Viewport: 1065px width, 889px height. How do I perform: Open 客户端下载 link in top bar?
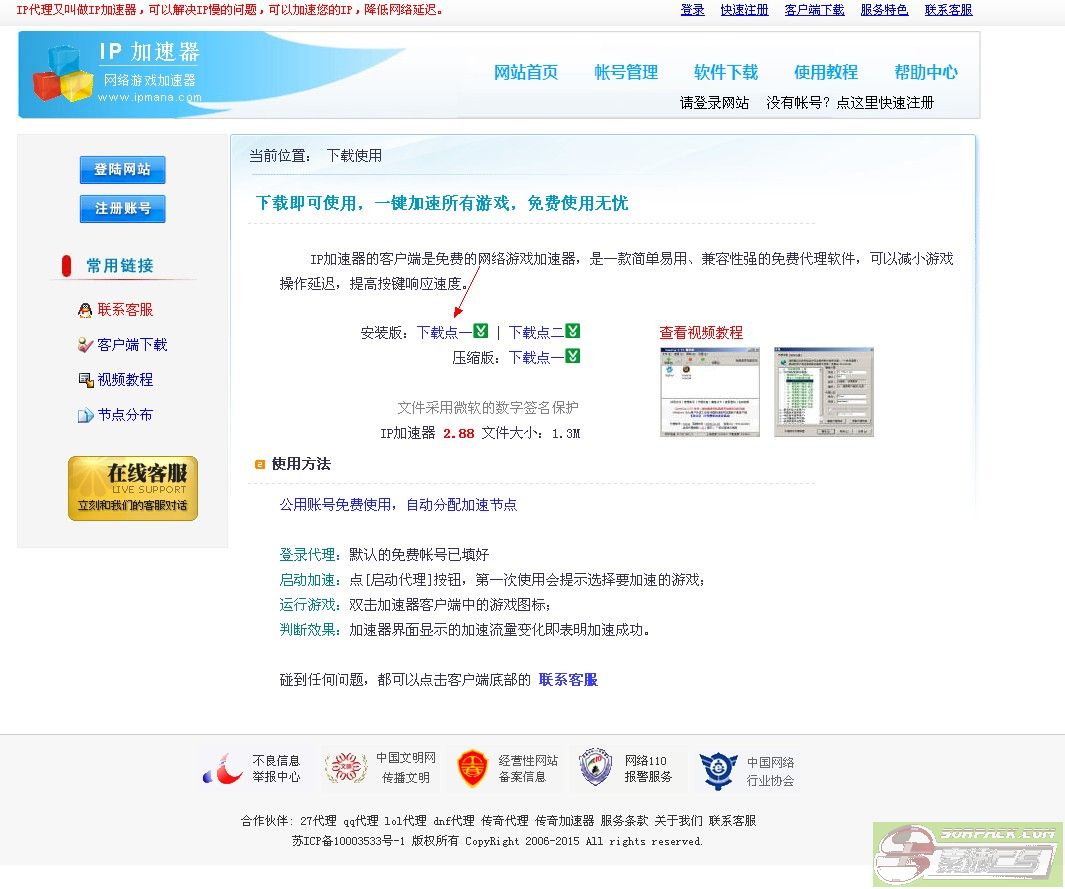pos(814,10)
